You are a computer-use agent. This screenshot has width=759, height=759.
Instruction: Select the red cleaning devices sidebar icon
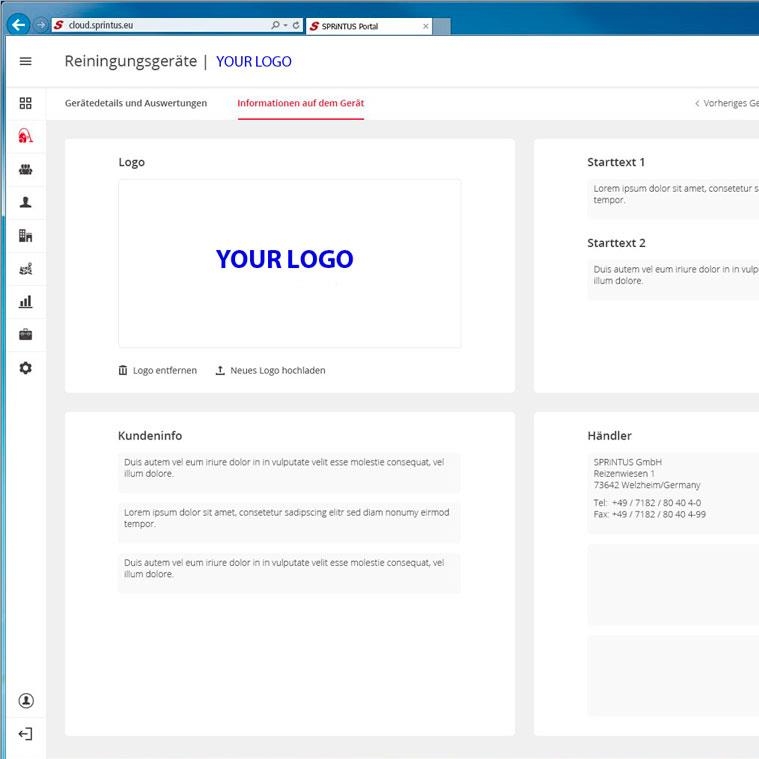[25, 136]
